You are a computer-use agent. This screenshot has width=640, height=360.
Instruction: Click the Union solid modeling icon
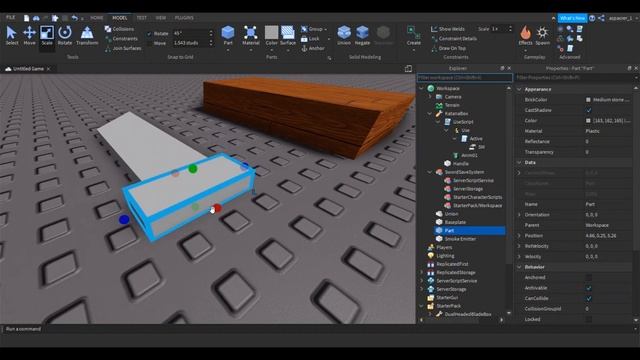pyautogui.click(x=344, y=35)
